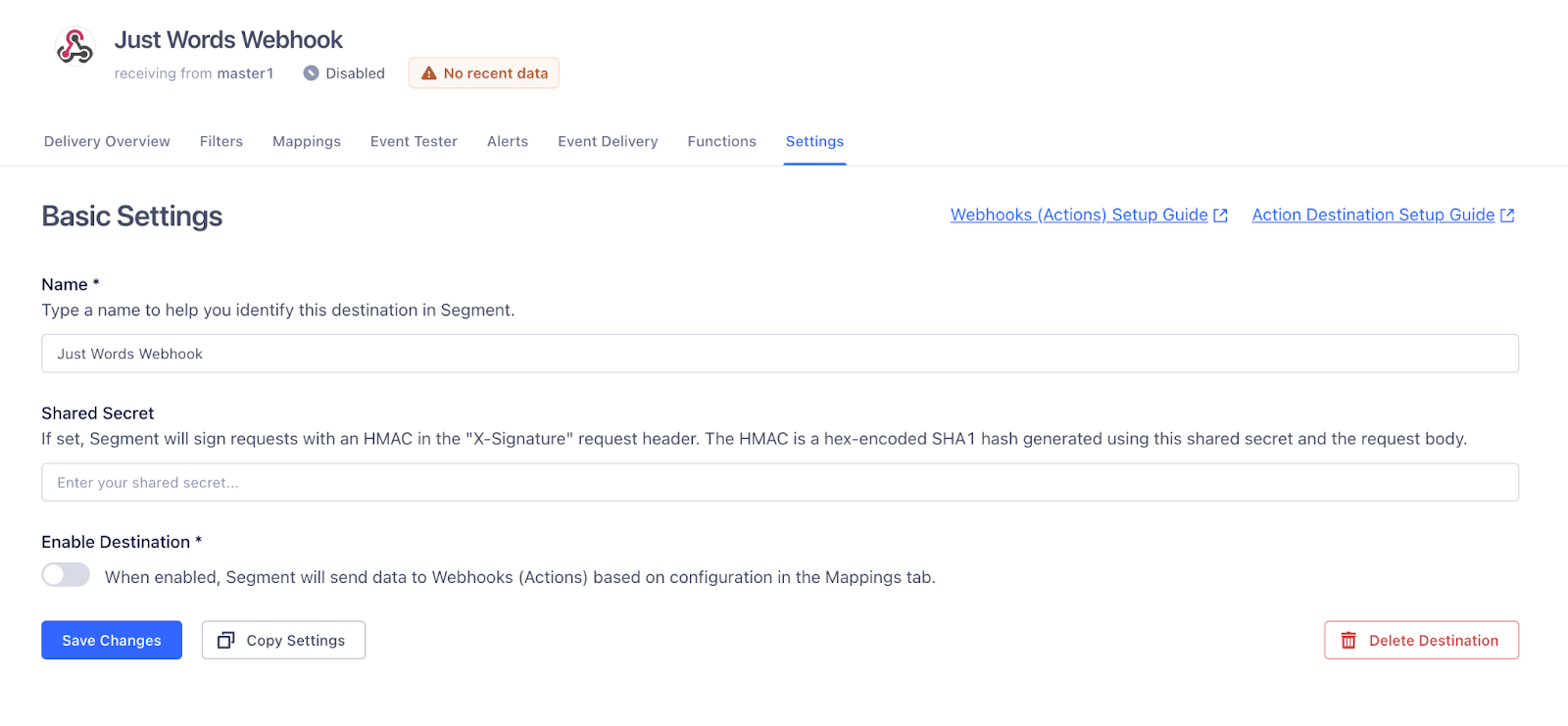Open the Action Destination Setup Guide link
Image resolution: width=1568 pixels, height=726 pixels.
point(1372,215)
